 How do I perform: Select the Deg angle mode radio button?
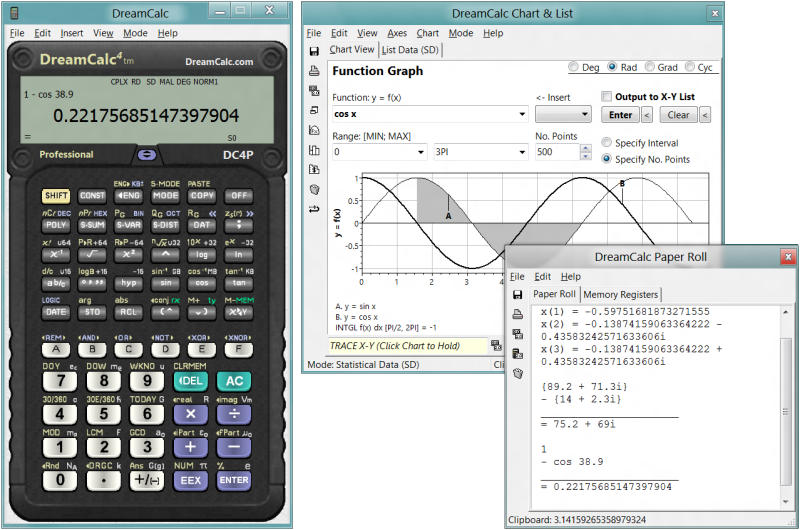[x=573, y=67]
